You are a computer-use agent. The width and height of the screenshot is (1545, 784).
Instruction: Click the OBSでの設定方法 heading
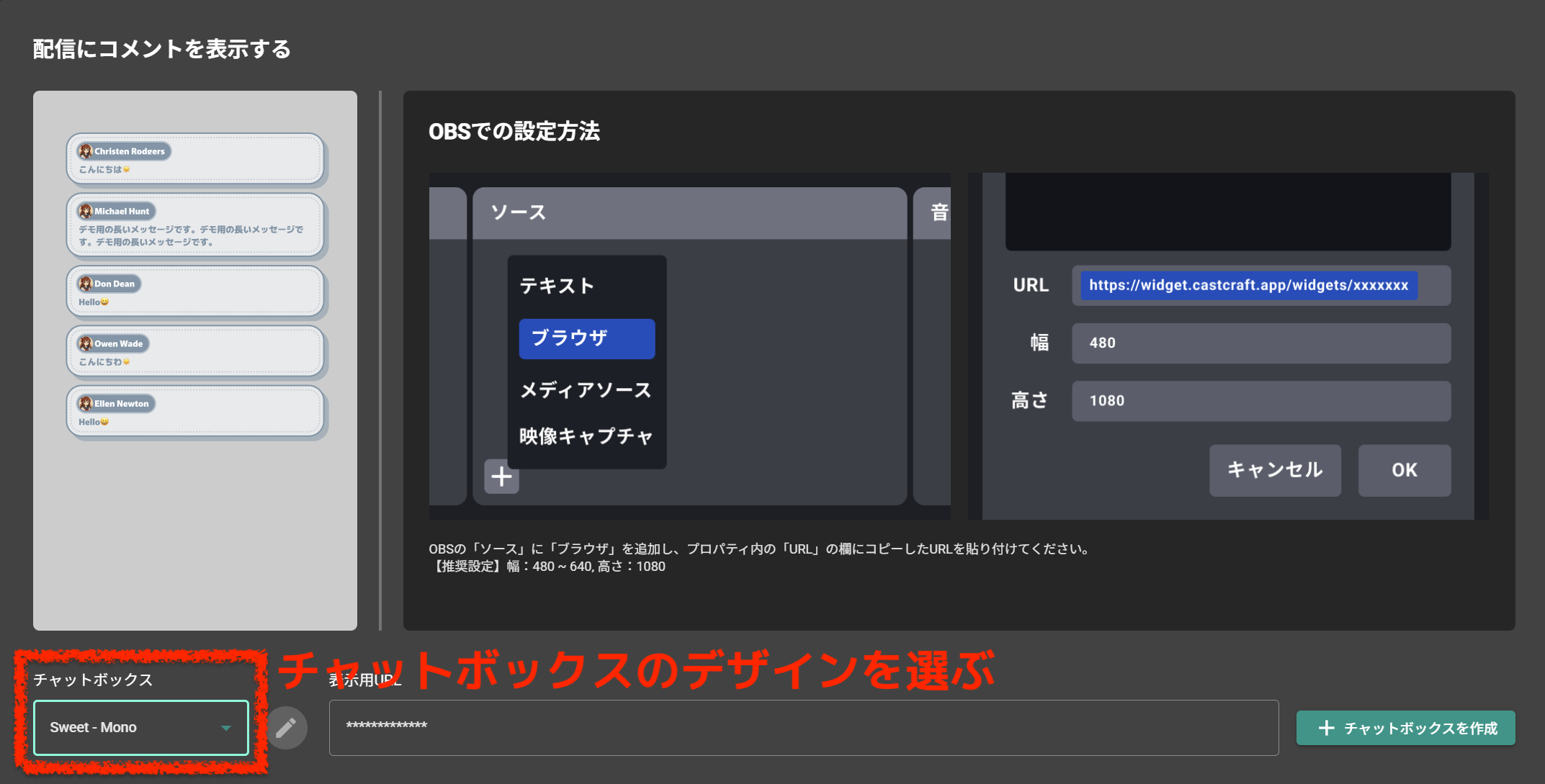(514, 132)
